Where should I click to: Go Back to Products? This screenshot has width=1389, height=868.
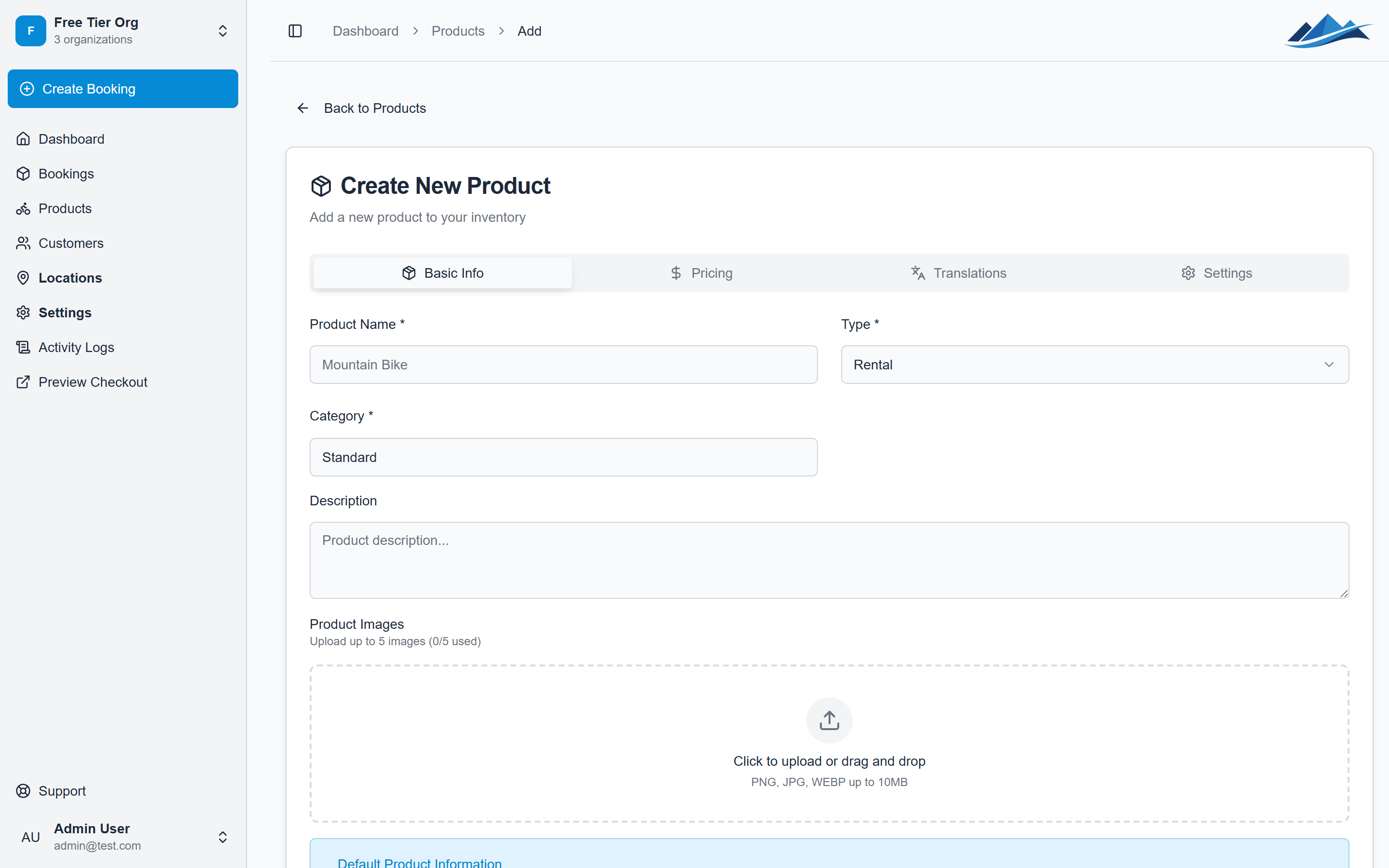point(362,108)
